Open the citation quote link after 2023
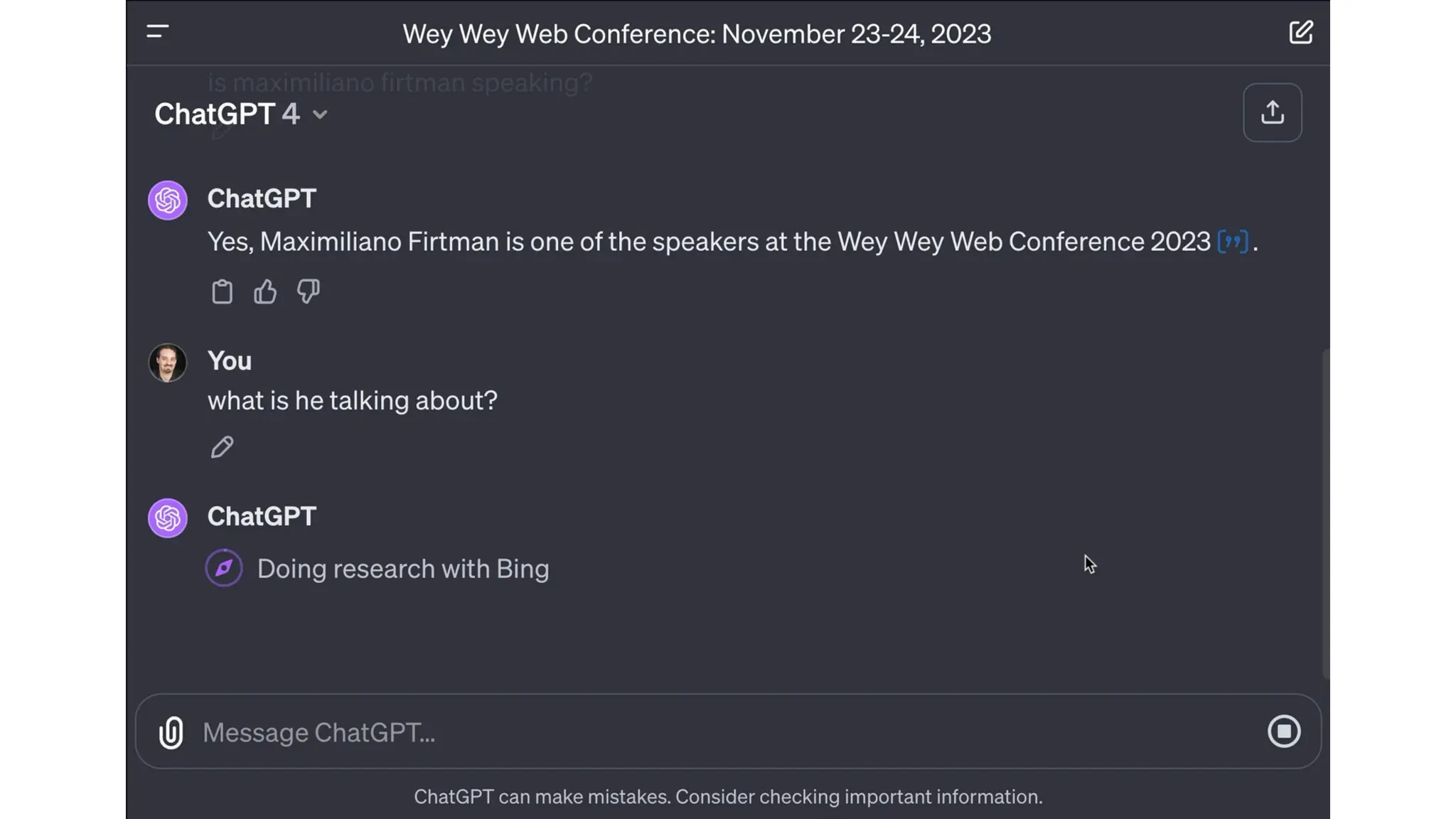This screenshot has height=819, width=1456. coord(1232,242)
